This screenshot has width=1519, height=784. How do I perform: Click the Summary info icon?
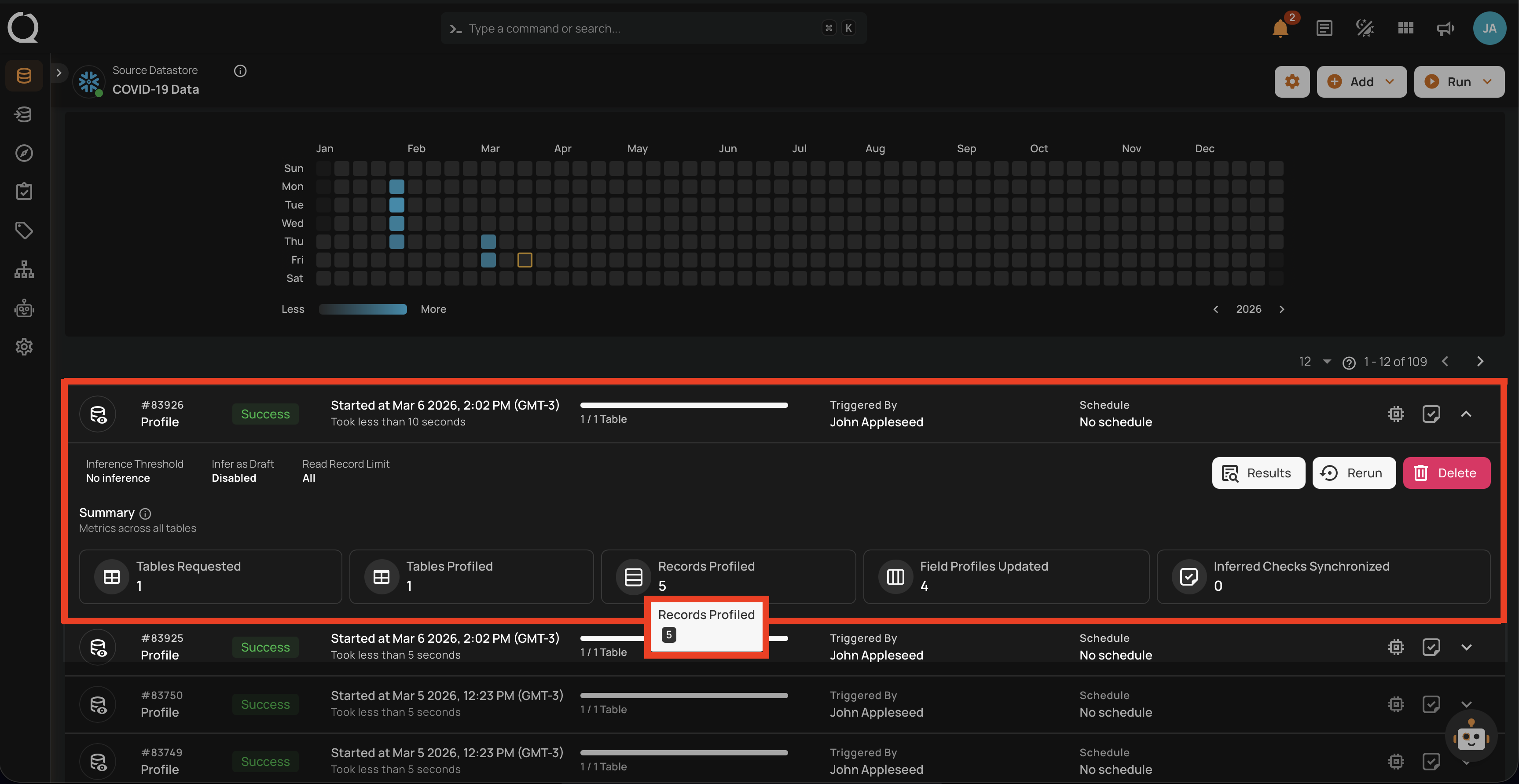pyautogui.click(x=145, y=513)
